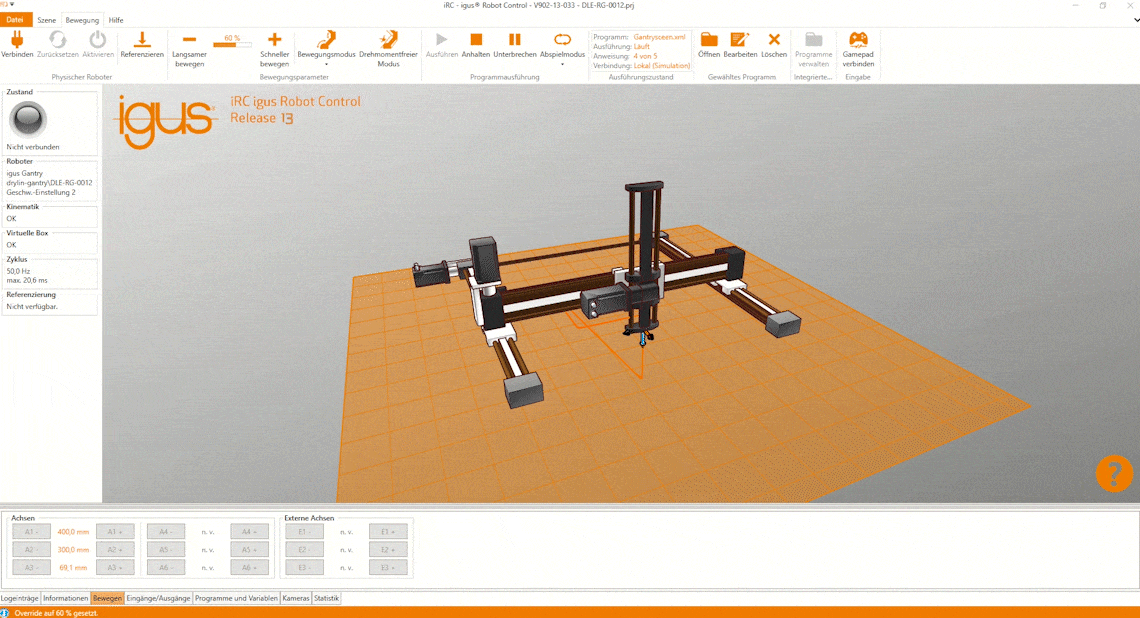Click the Zurücksetzen reset icon
The height and width of the screenshot is (618, 1140).
coord(57,42)
